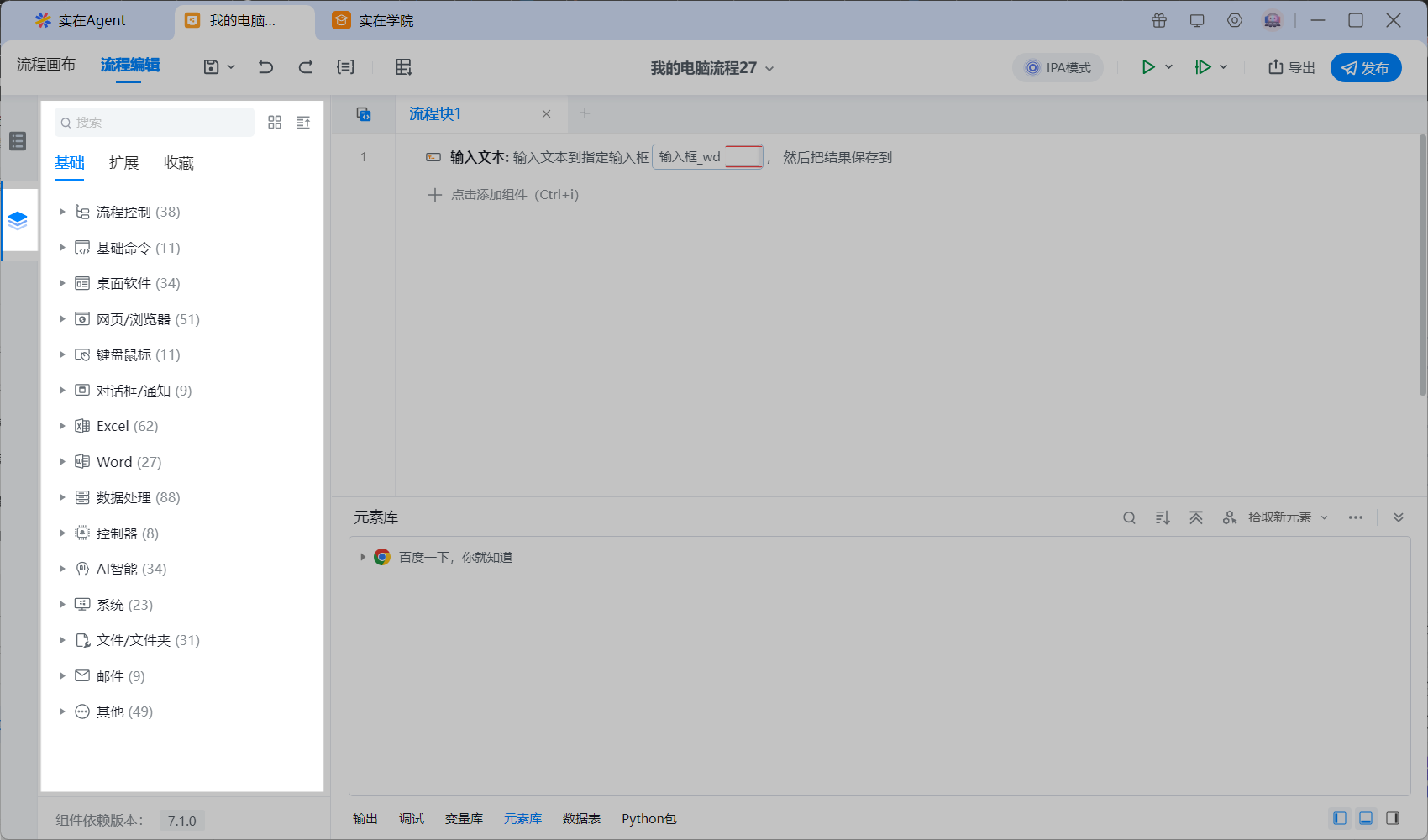The height and width of the screenshot is (840, 1428).
Task: Select the 扩展 components tab
Action: (x=124, y=163)
